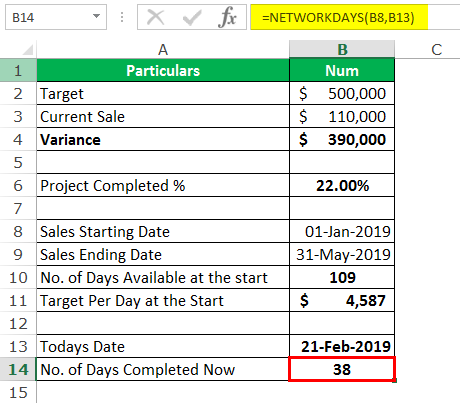Open the Insert Function fx dialog
The width and height of the screenshot is (460, 403).
pos(228,17)
